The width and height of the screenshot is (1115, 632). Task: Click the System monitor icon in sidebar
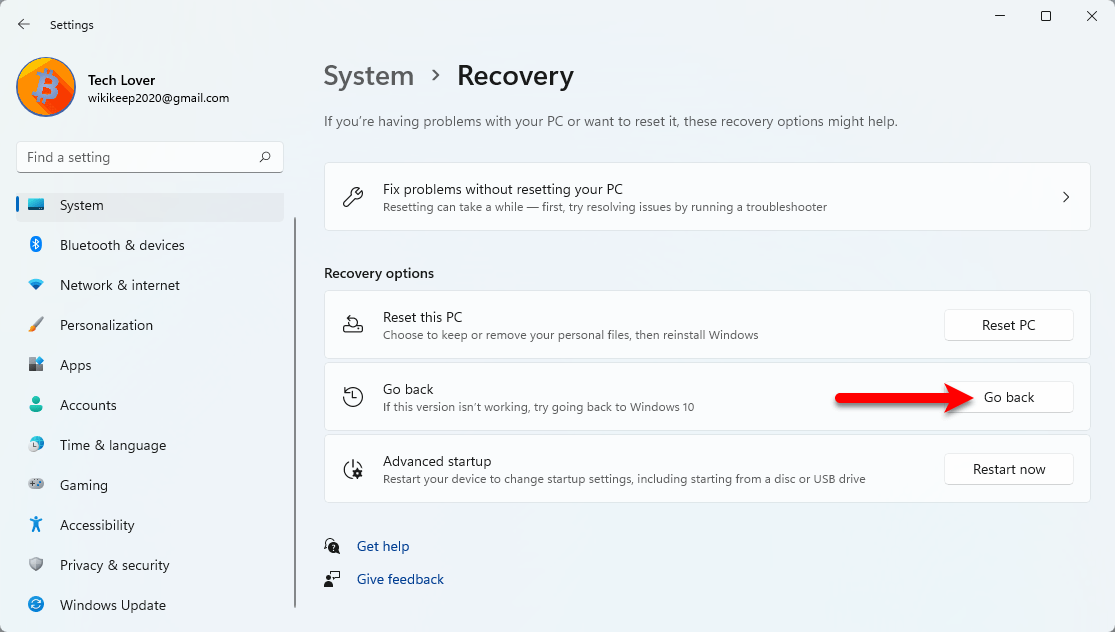coord(36,205)
